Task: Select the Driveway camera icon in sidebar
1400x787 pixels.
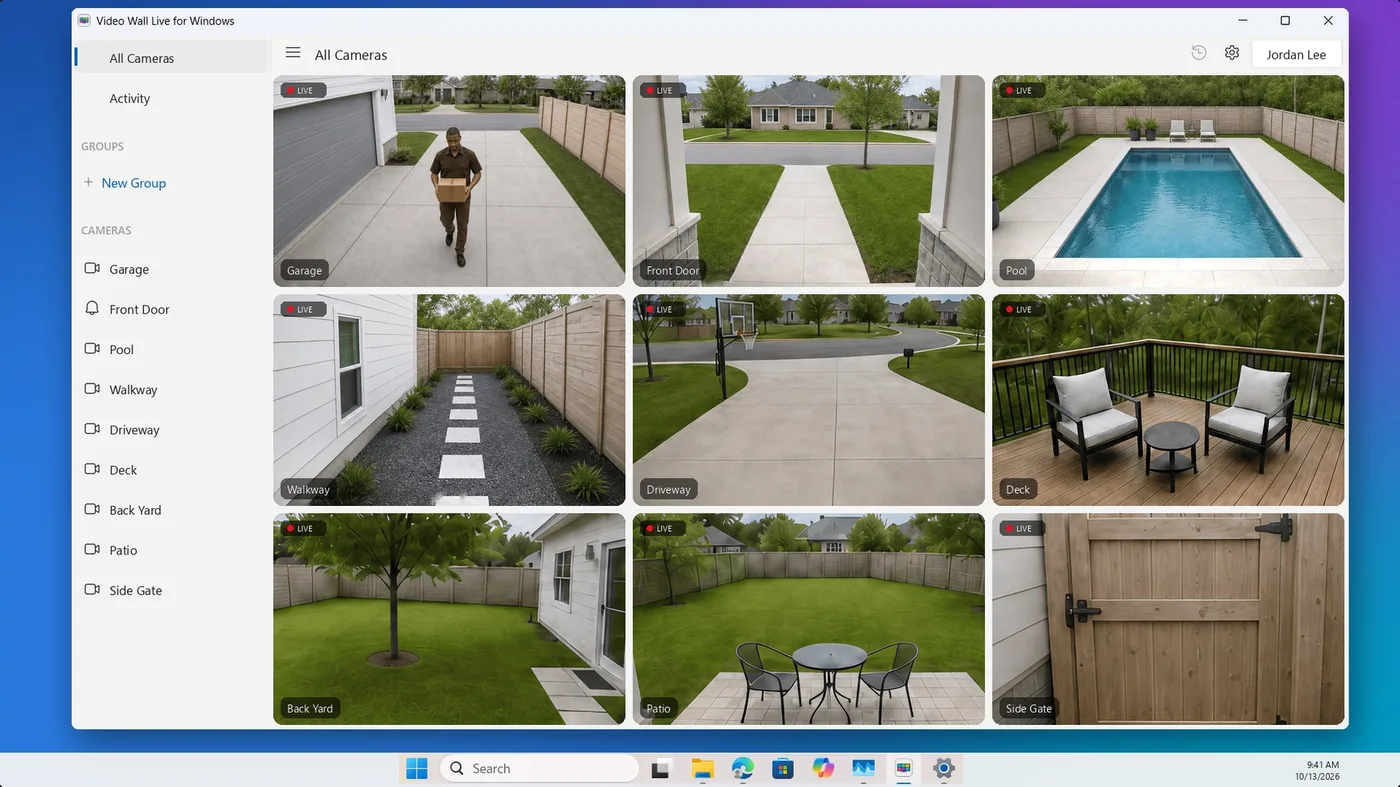Action: [92, 428]
